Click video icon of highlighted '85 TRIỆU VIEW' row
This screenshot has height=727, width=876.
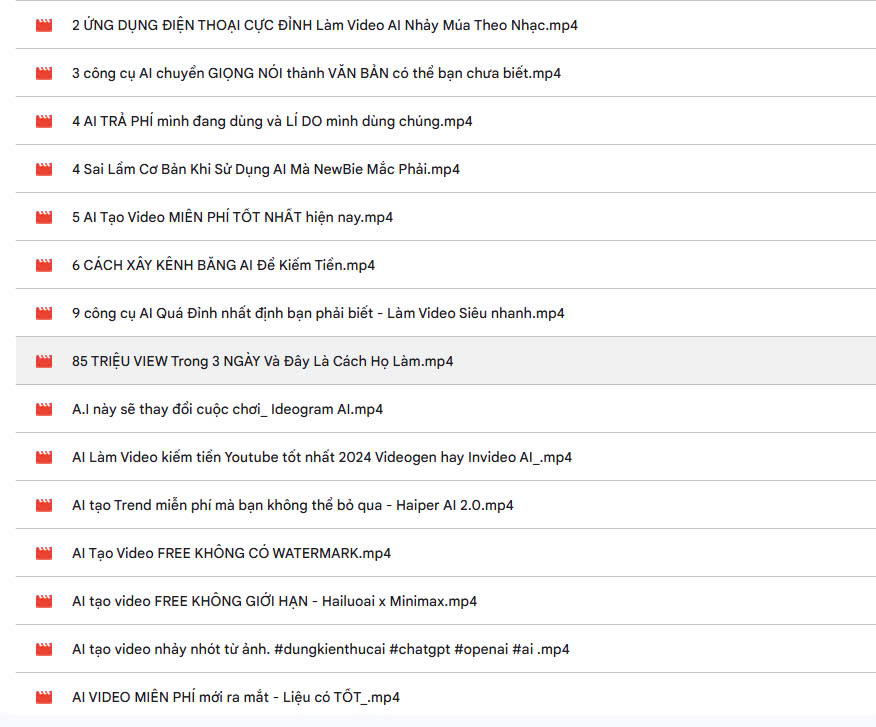(x=44, y=362)
